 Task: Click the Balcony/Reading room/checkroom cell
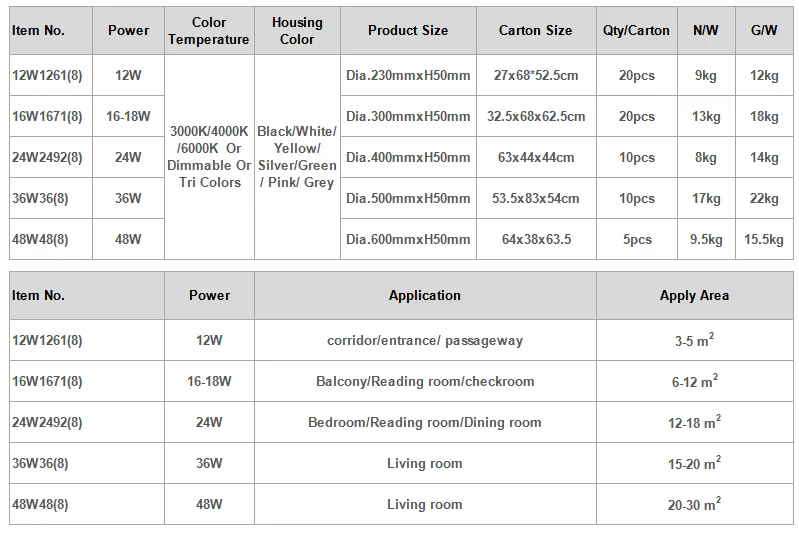425,382
